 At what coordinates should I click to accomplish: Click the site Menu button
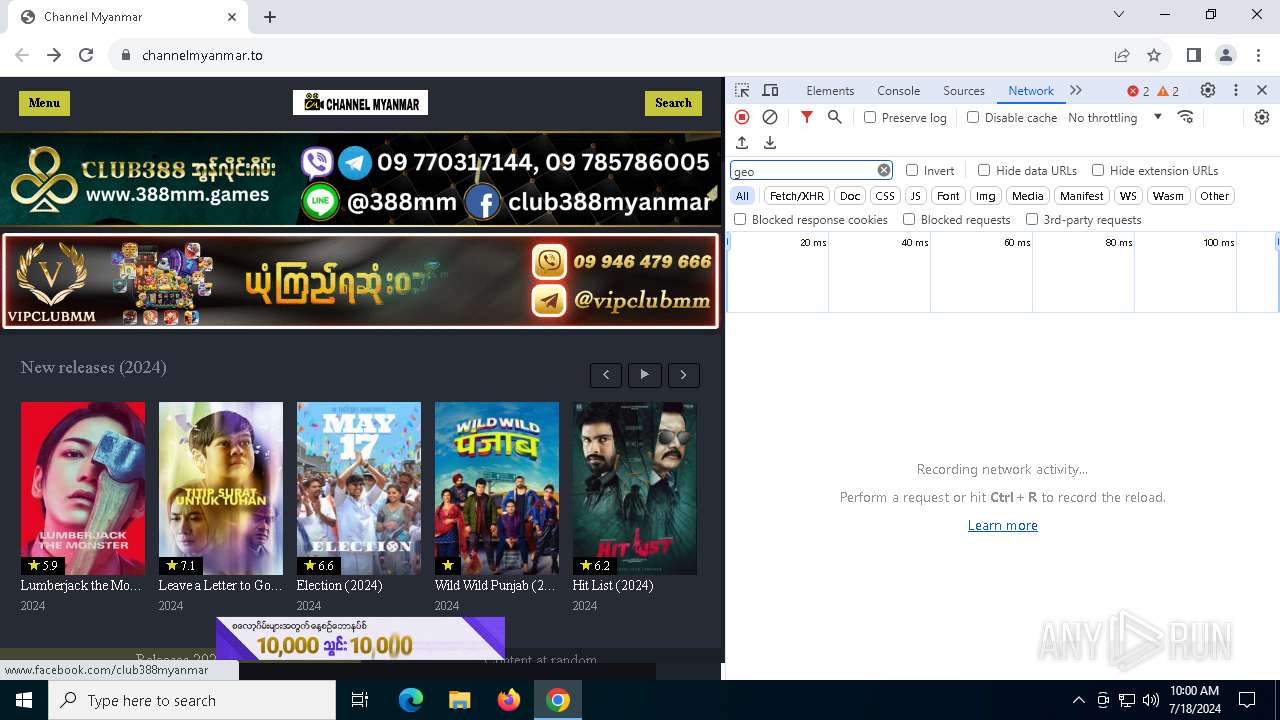click(x=44, y=103)
